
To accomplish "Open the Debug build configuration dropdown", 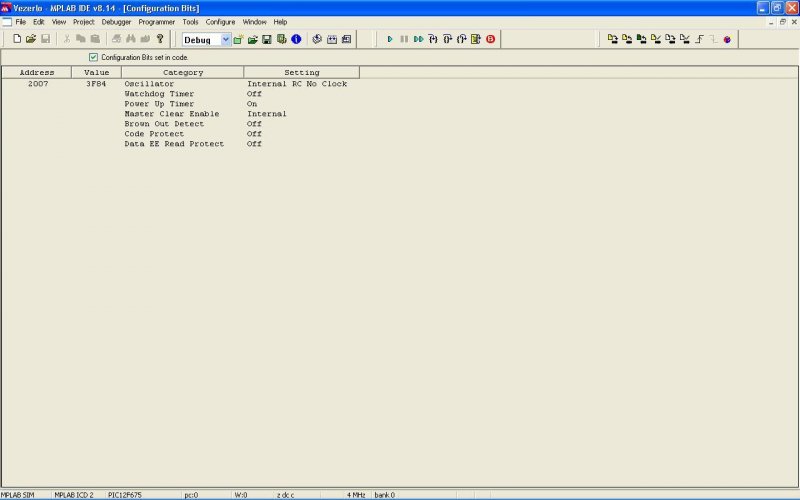I will 226,39.
